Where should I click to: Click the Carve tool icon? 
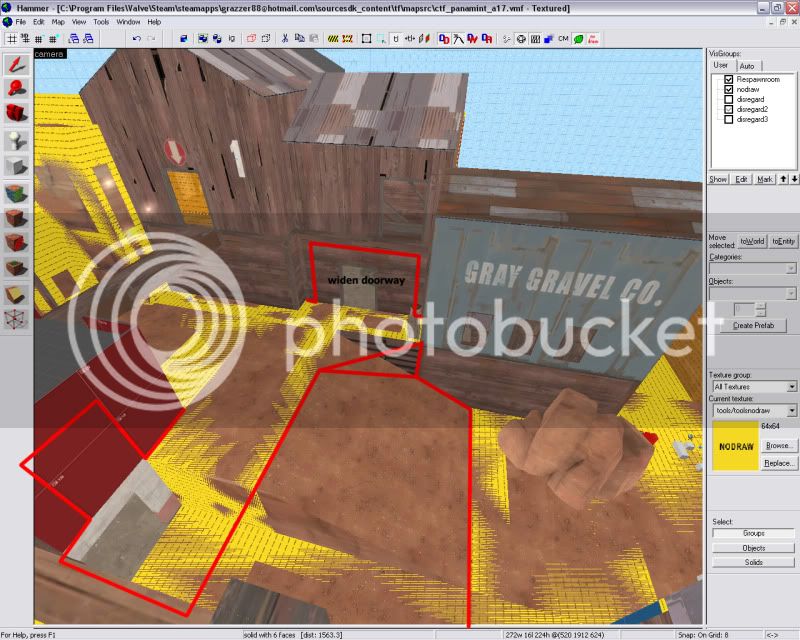coord(184,39)
